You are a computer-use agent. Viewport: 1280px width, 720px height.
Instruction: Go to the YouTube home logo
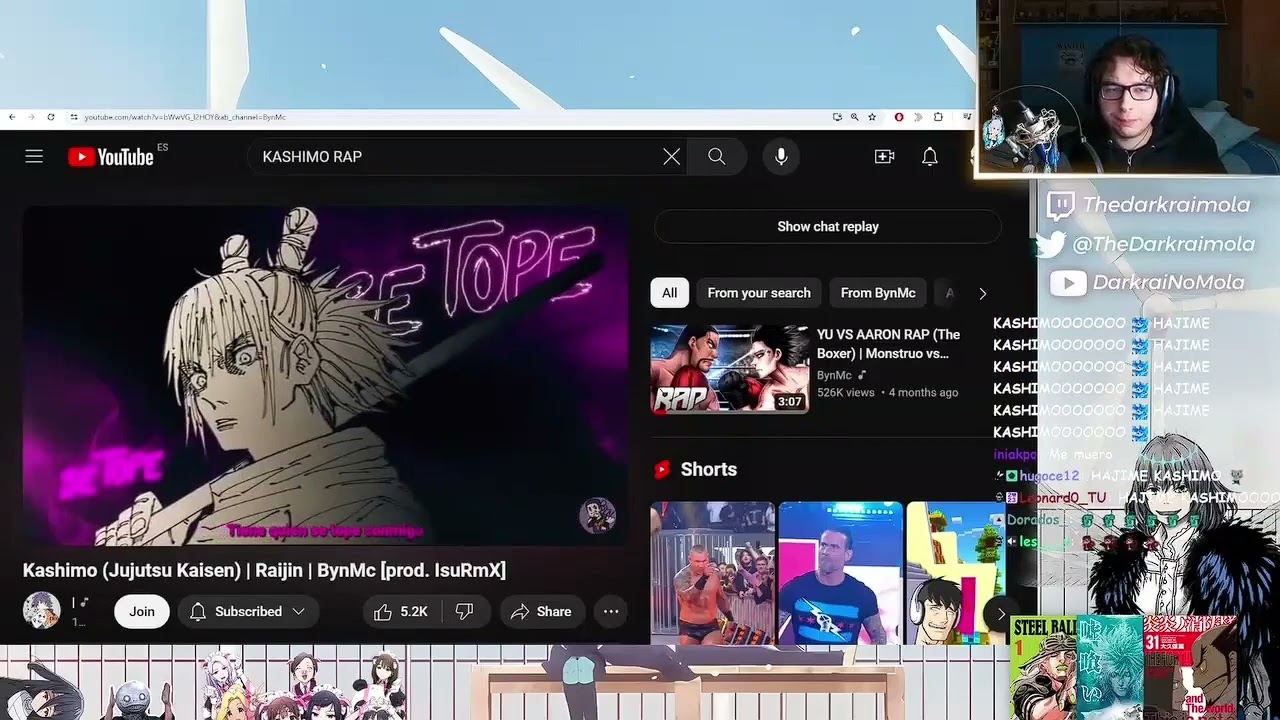(x=111, y=157)
